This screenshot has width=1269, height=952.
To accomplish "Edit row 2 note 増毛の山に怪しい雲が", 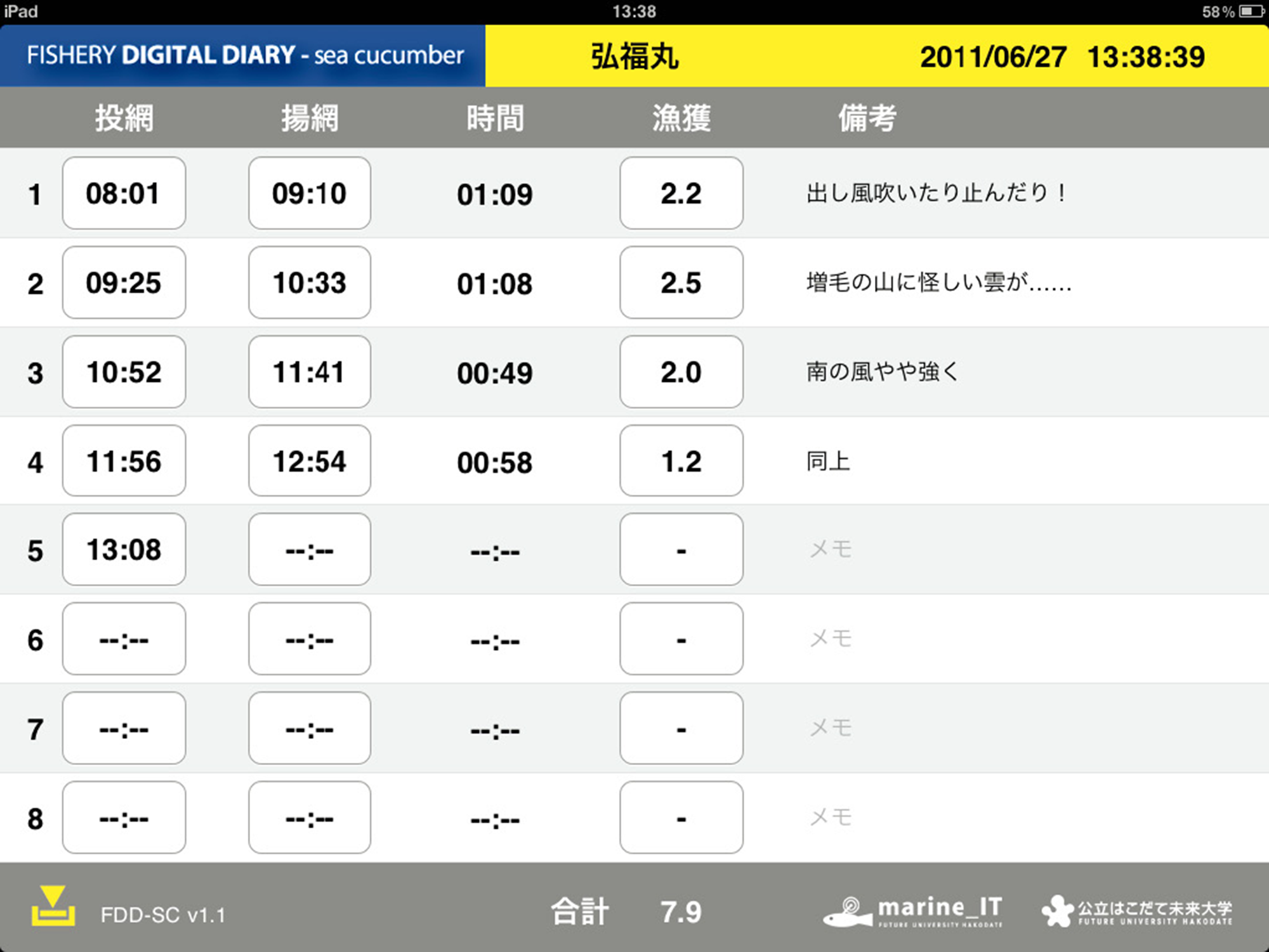I will pyautogui.click(x=939, y=282).
